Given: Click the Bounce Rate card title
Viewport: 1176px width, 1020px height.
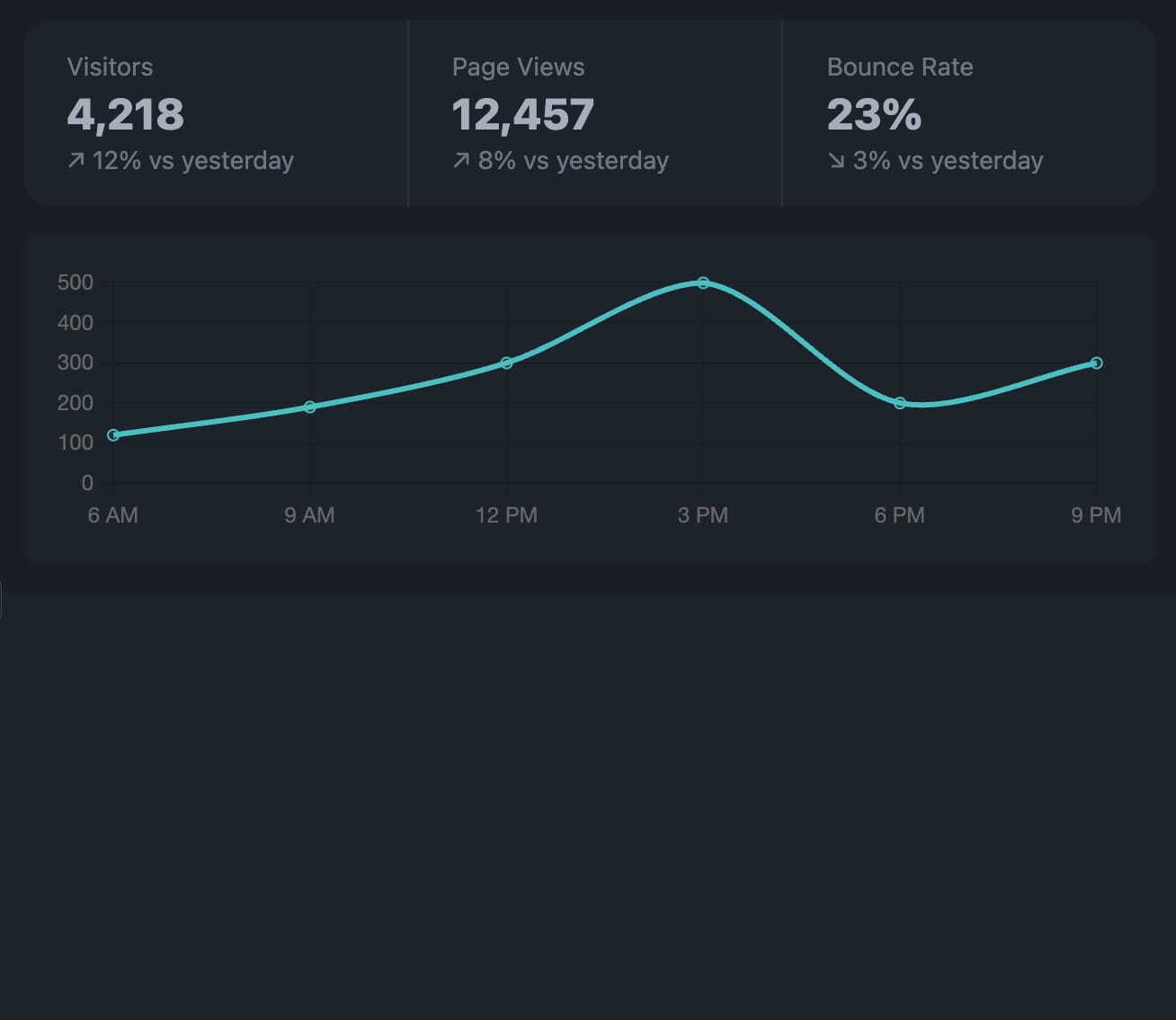Looking at the screenshot, I should [x=899, y=67].
